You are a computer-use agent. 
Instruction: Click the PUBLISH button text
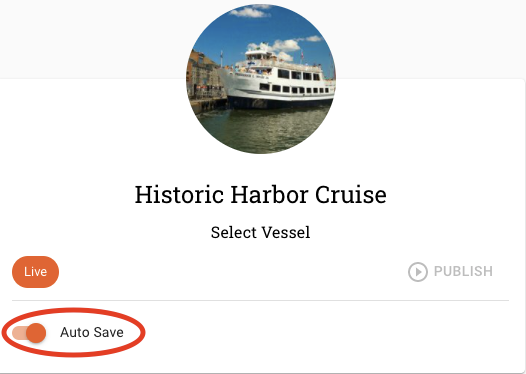click(463, 271)
